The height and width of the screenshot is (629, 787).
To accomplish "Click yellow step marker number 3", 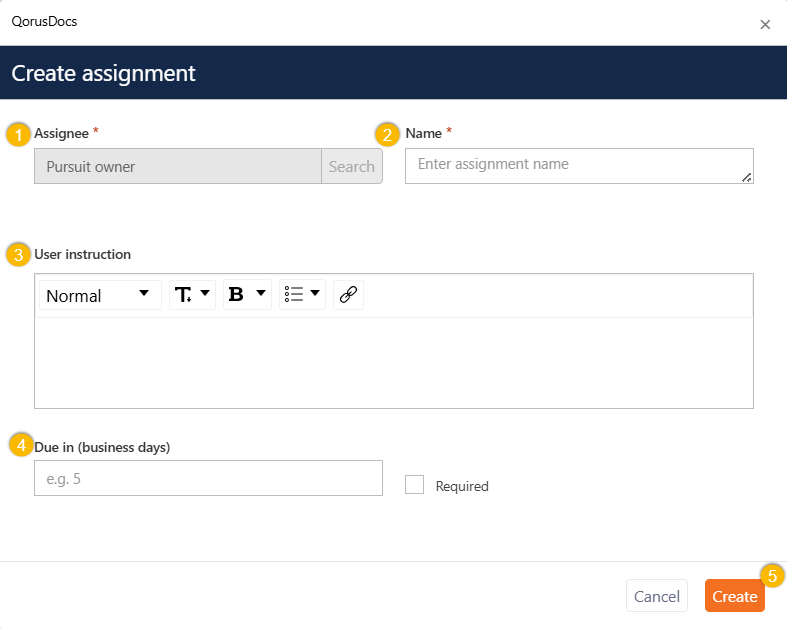I will (18, 255).
